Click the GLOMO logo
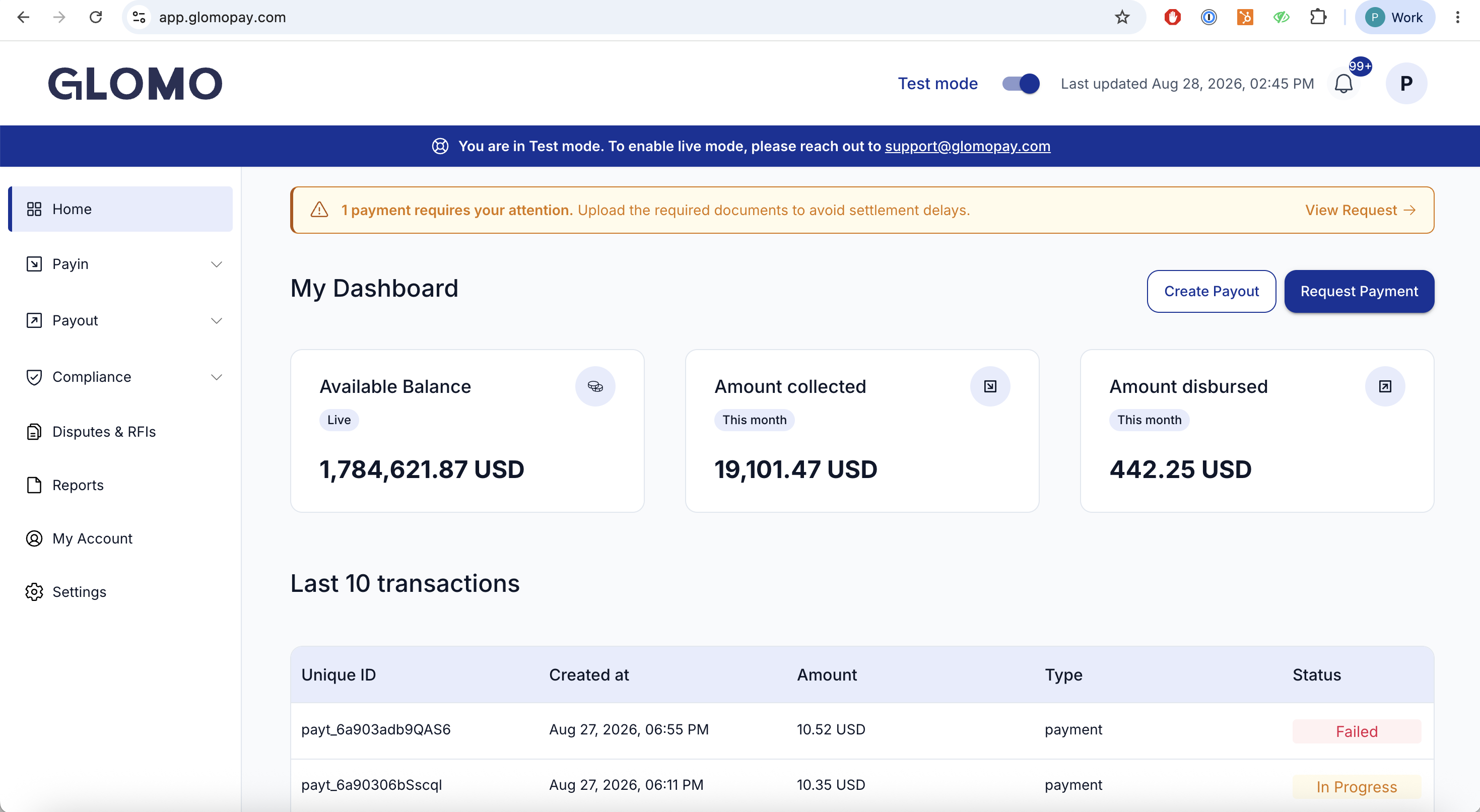The width and height of the screenshot is (1480, 812). pyautogui.click(x=135, y=84)
